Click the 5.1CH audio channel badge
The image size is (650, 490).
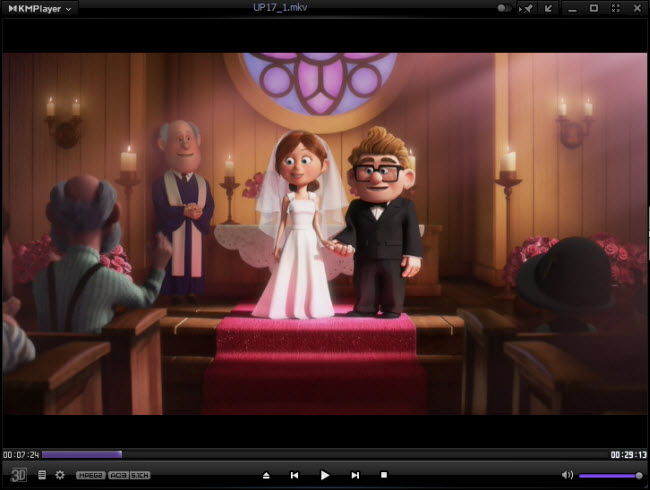coord(140,475)
